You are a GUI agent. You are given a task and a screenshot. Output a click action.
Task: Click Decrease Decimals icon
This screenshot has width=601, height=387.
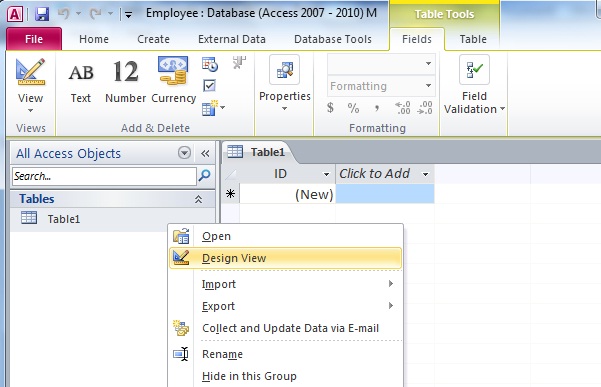[425, 108]
